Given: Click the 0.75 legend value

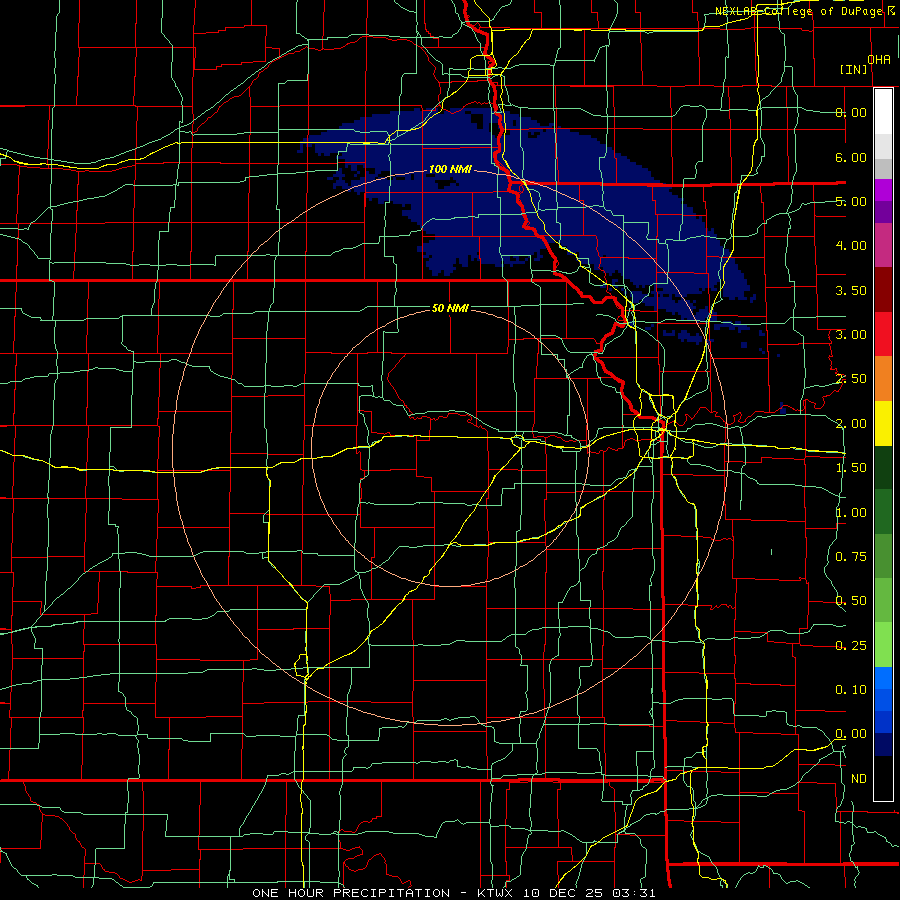Looking at the screenshot, I should click(x=851, y=557).
